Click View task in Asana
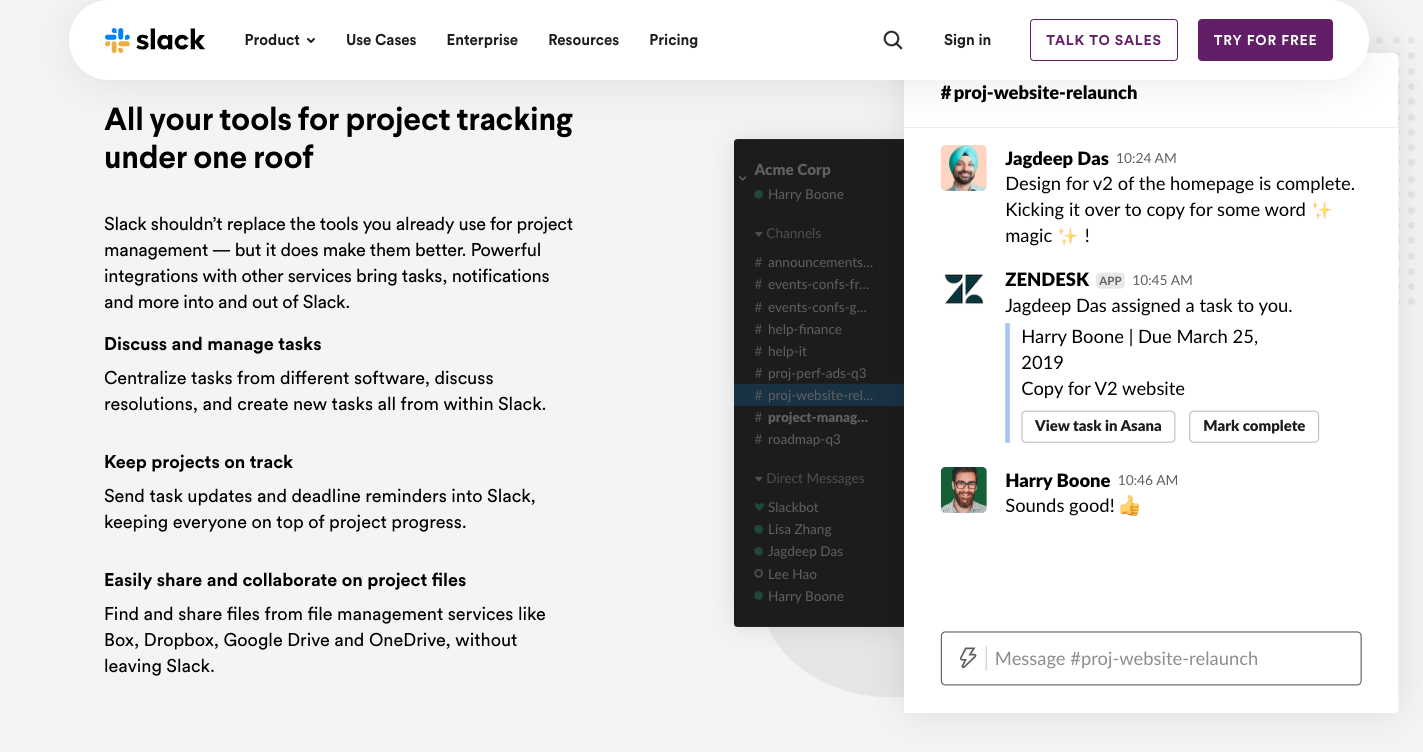The width and height of the screenshot is (1423, 752). point(1098,426)
